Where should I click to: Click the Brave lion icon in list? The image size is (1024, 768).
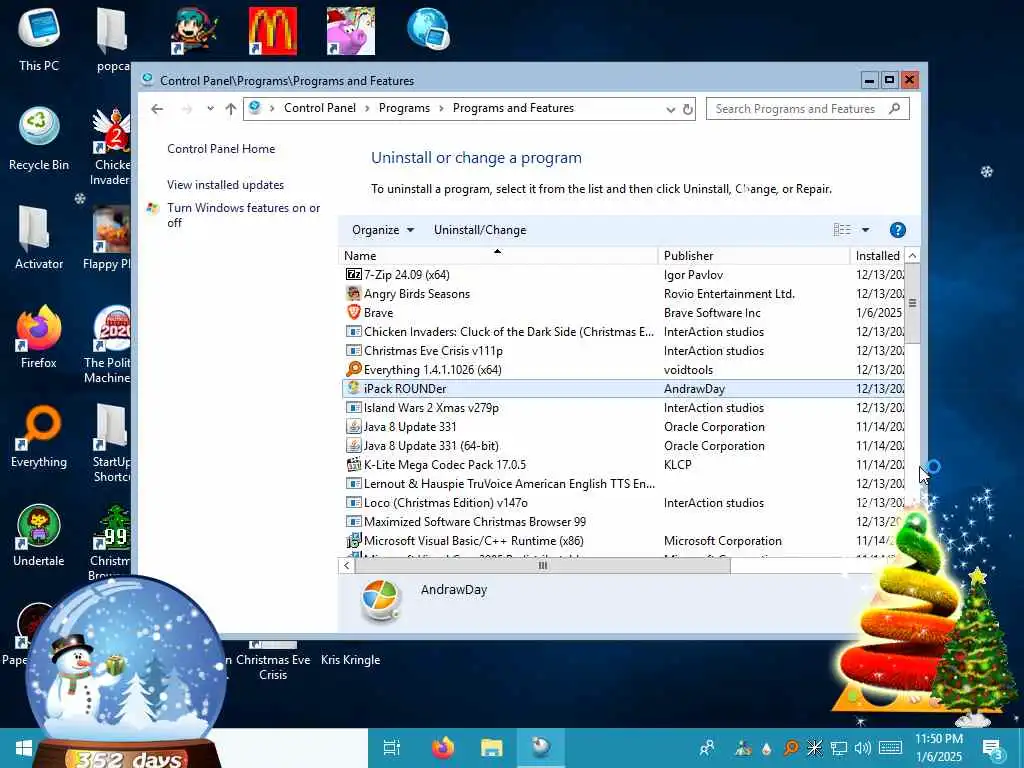tap(353, 312)
